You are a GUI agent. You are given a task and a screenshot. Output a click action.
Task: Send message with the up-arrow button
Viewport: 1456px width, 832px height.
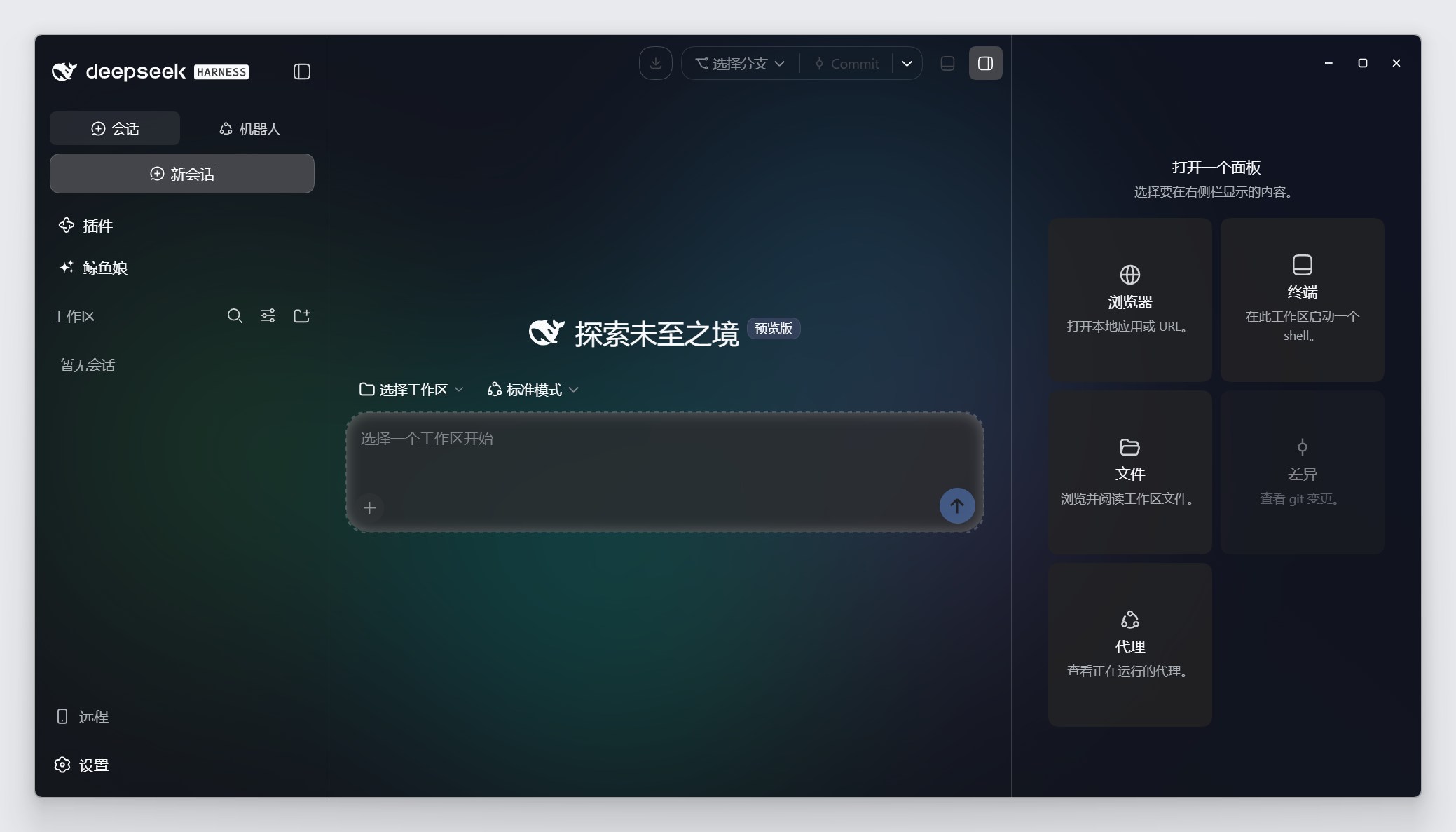[956, 506]
